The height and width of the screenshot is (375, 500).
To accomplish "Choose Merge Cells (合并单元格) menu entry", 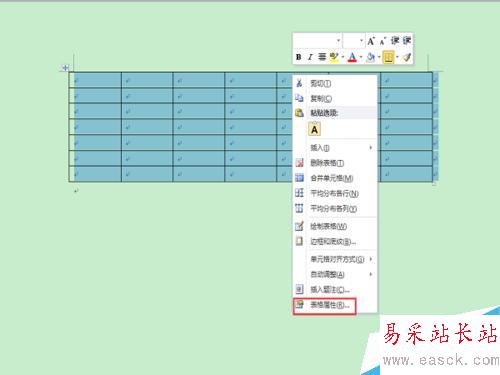I will [335, 178].
